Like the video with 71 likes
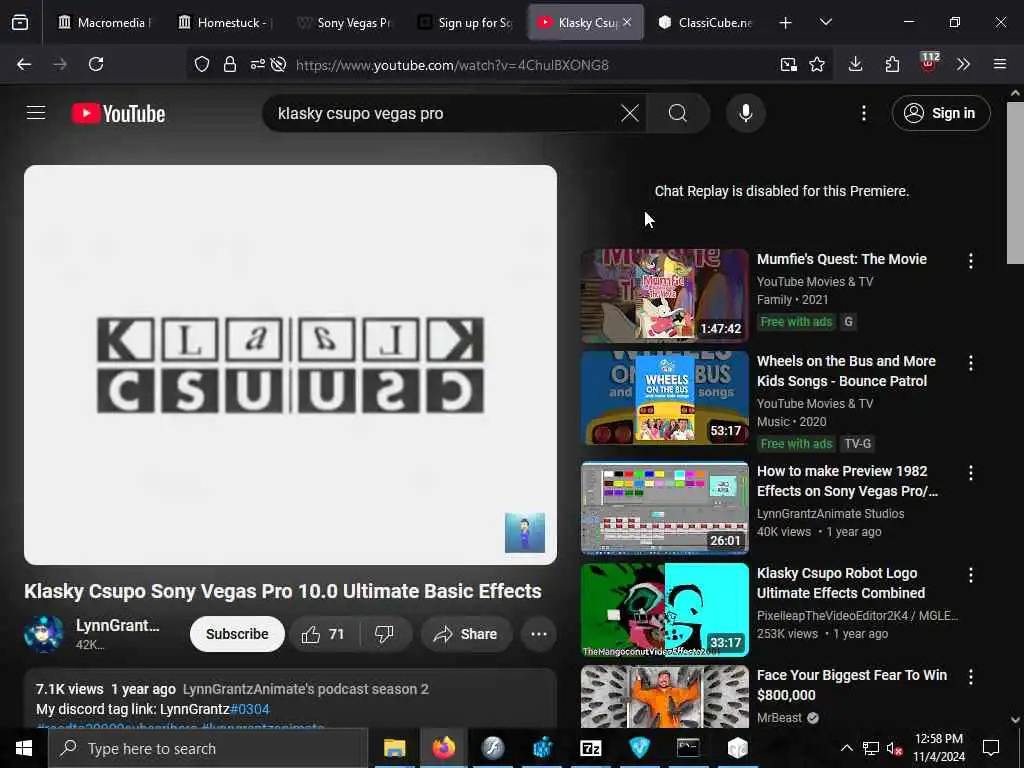Screen dimensions: 1024x768 [324, 633]
